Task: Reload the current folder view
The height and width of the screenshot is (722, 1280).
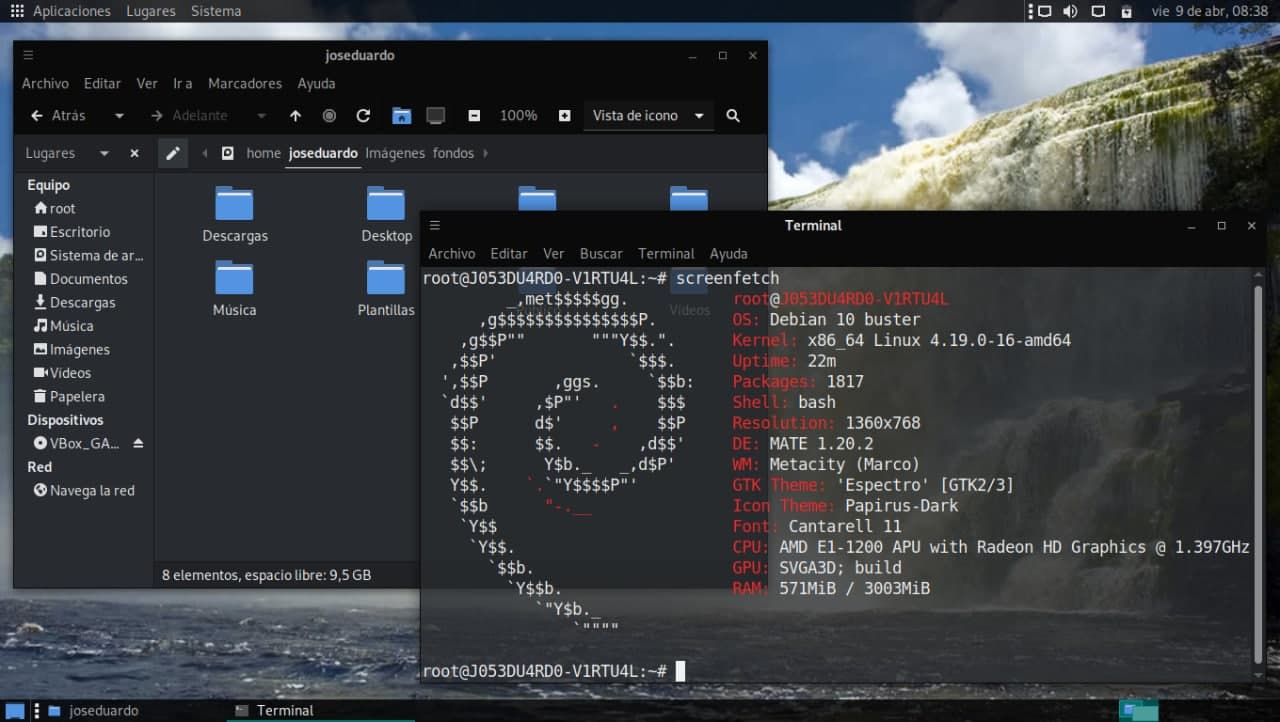Action: tap(363, 116)
